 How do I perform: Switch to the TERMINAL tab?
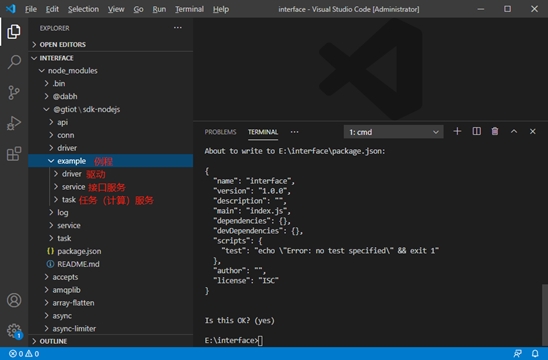point(263,132)
